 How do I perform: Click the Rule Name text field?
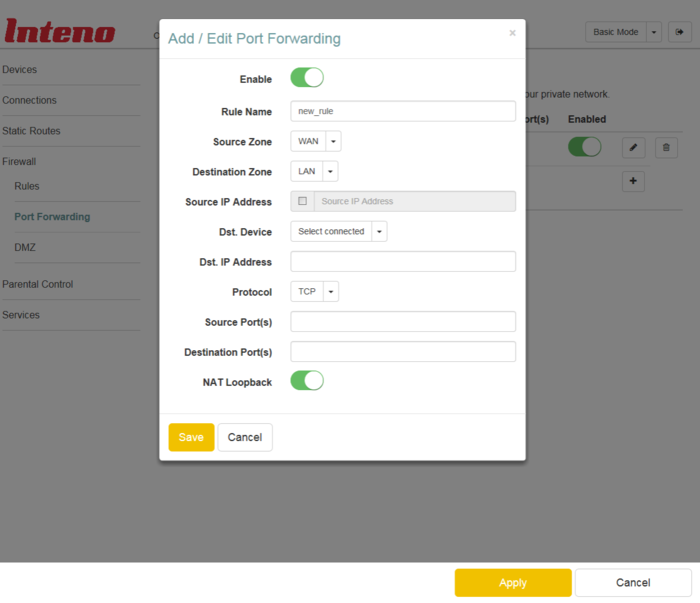point(403,111)
